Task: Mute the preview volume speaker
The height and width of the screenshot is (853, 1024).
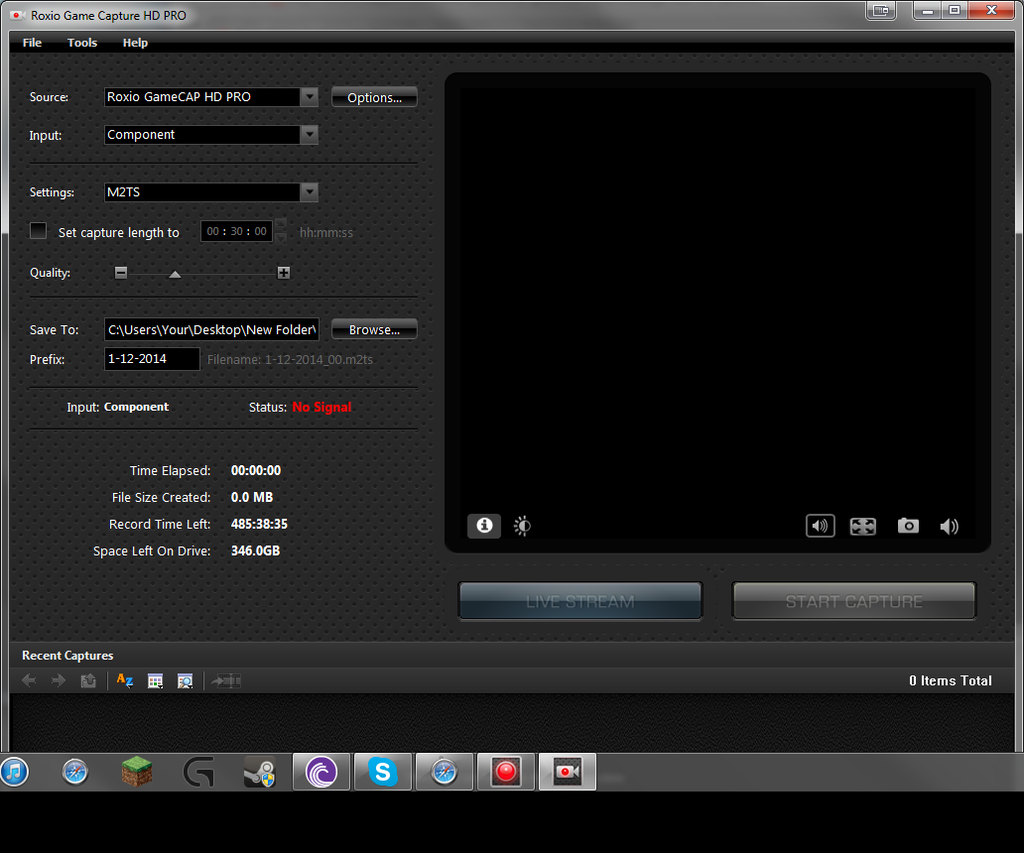Action: pyautogui.click(x=949, y=526)
